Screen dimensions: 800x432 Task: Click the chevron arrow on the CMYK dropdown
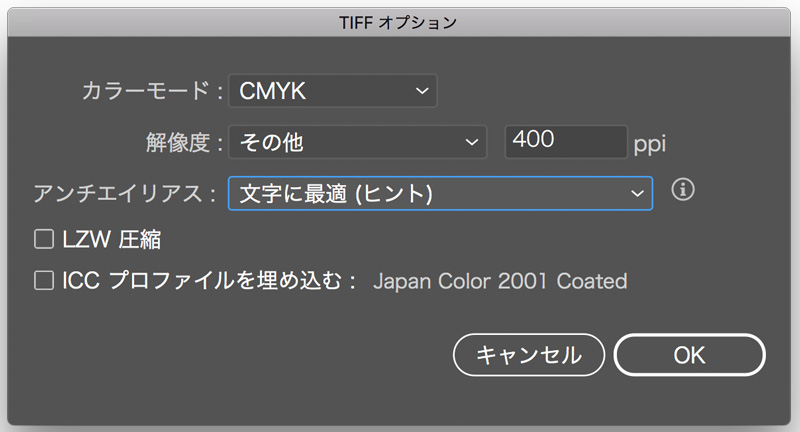pos(421,92)
